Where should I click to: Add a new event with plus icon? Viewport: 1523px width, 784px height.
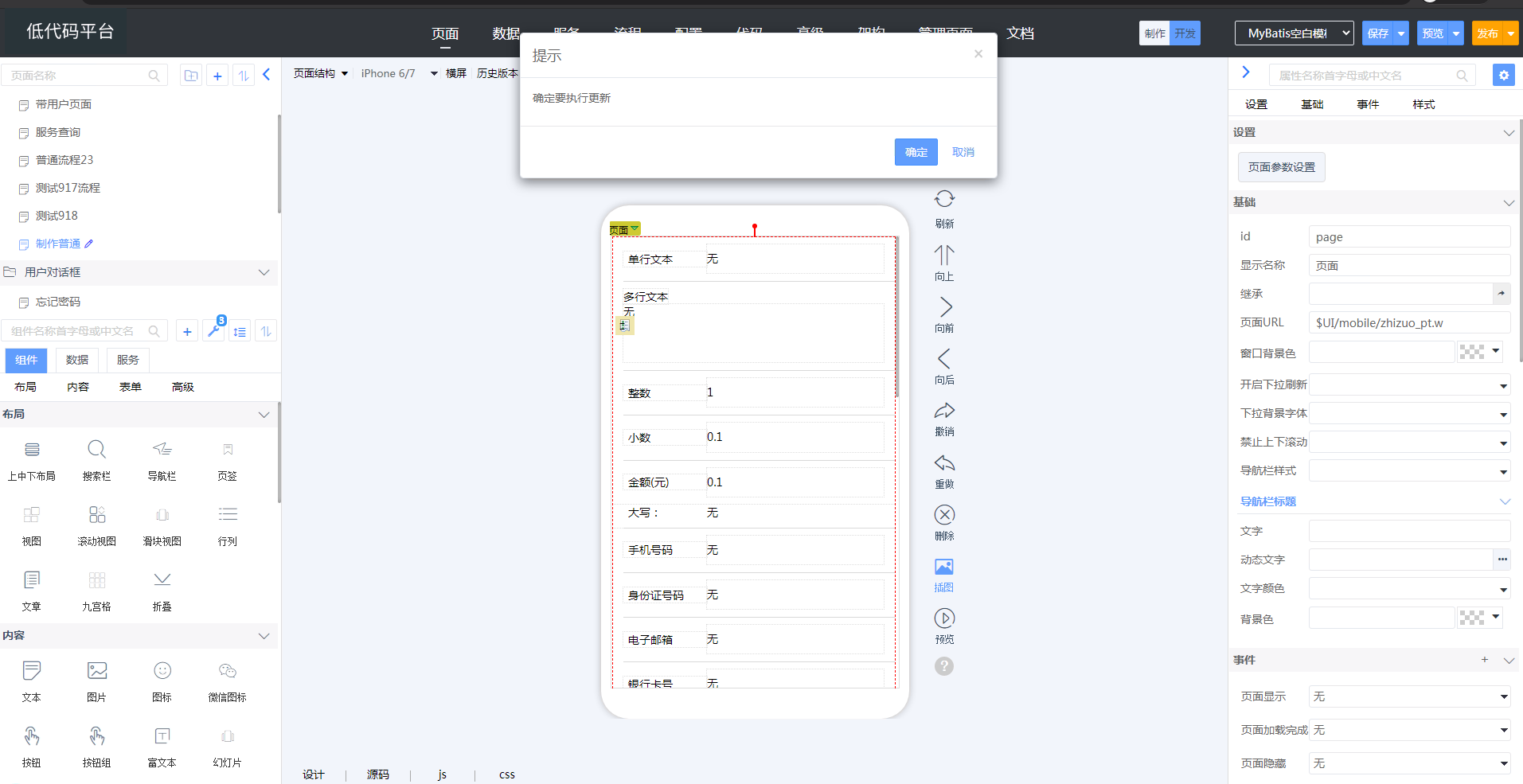click(1485, 660)
